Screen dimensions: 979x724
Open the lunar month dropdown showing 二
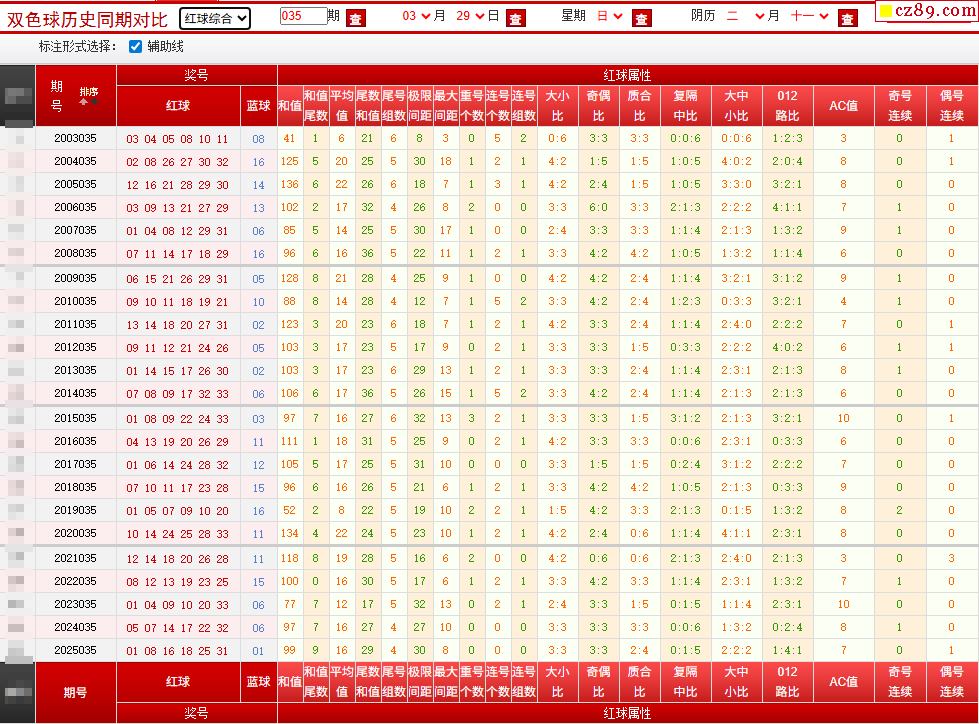pyautogui.click(x=745, y=17)
